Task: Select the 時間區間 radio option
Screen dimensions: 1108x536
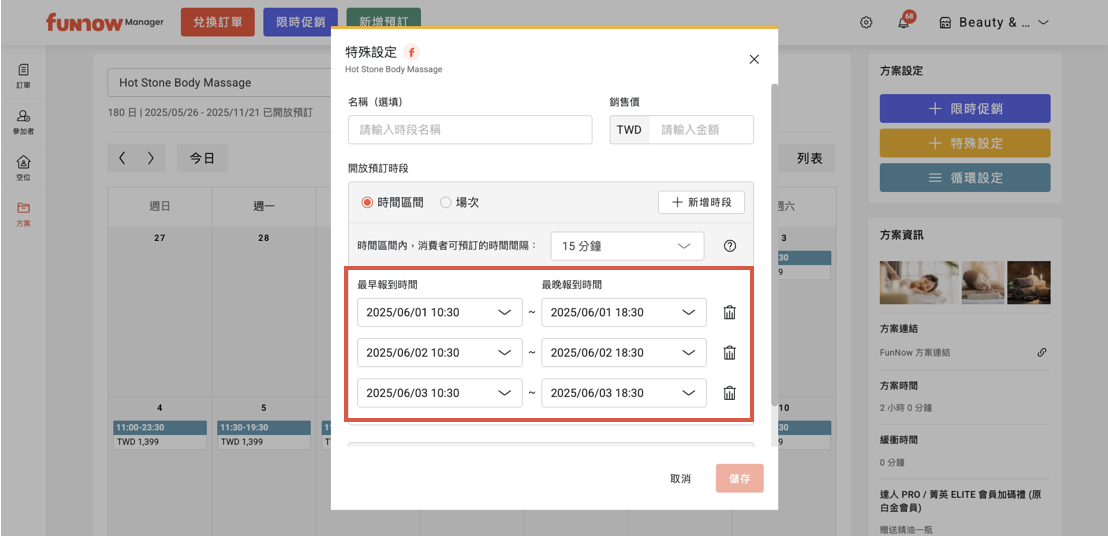Action: point(367,202)
